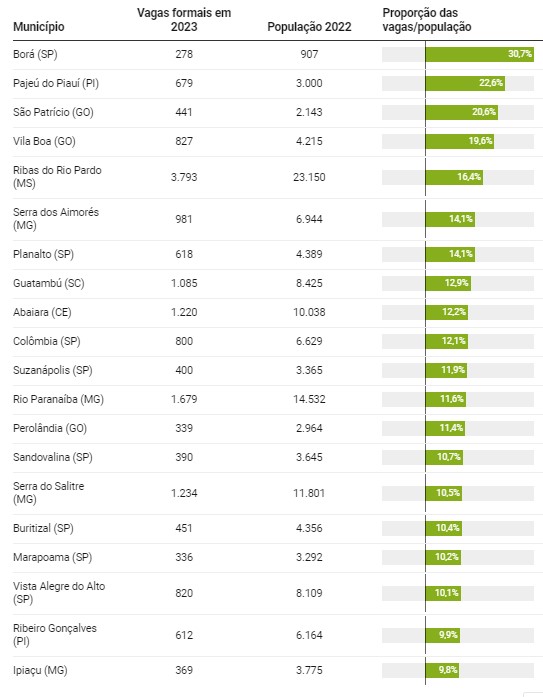Click the Proporção das vagas/população header

[x=427, y=20]
